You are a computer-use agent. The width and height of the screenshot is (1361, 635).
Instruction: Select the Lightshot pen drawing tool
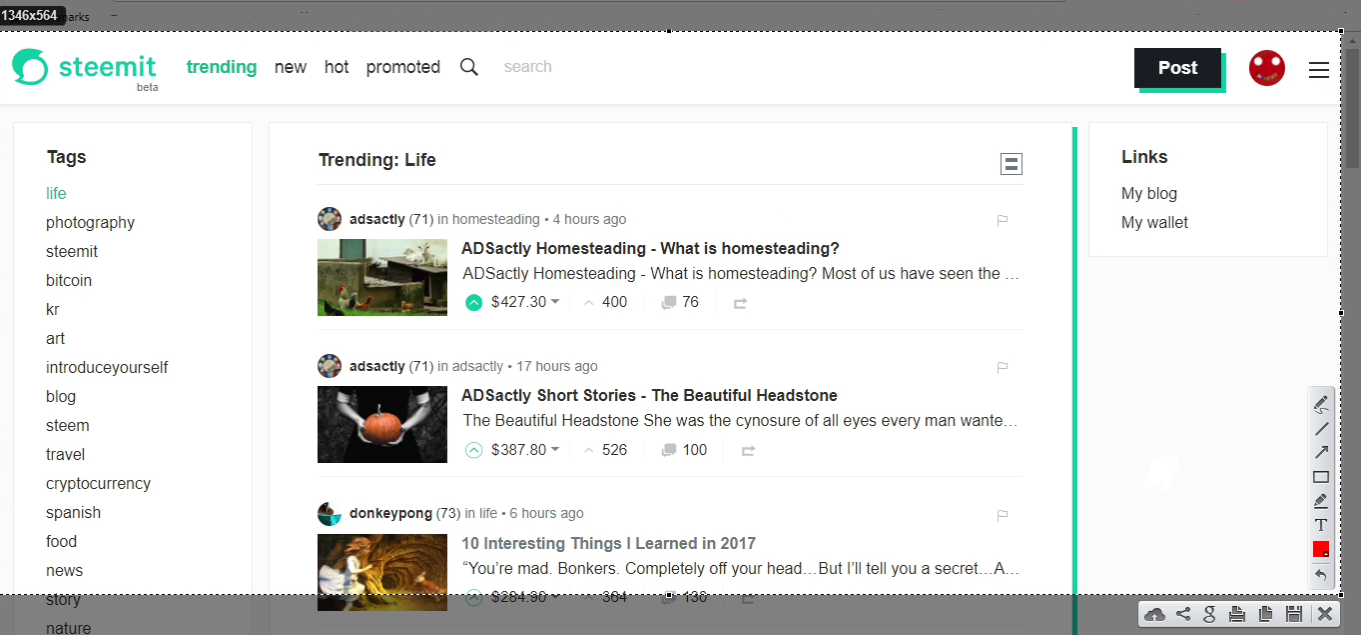click(1321, 403)
